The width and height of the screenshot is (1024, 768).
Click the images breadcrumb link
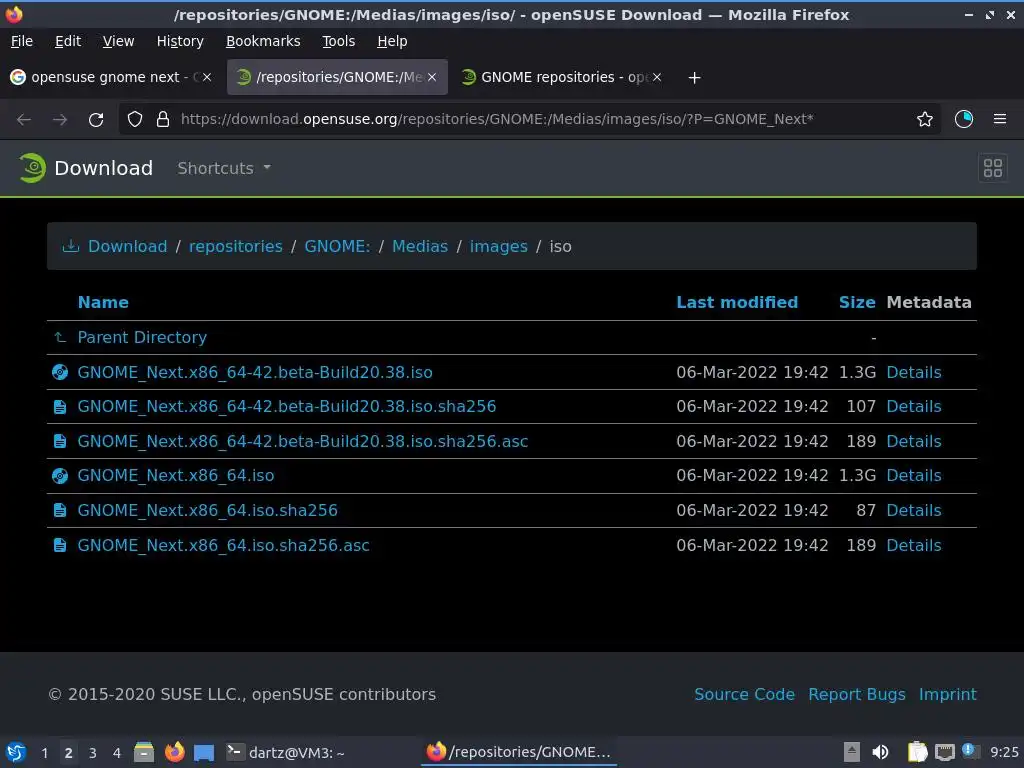coord(498,246)
